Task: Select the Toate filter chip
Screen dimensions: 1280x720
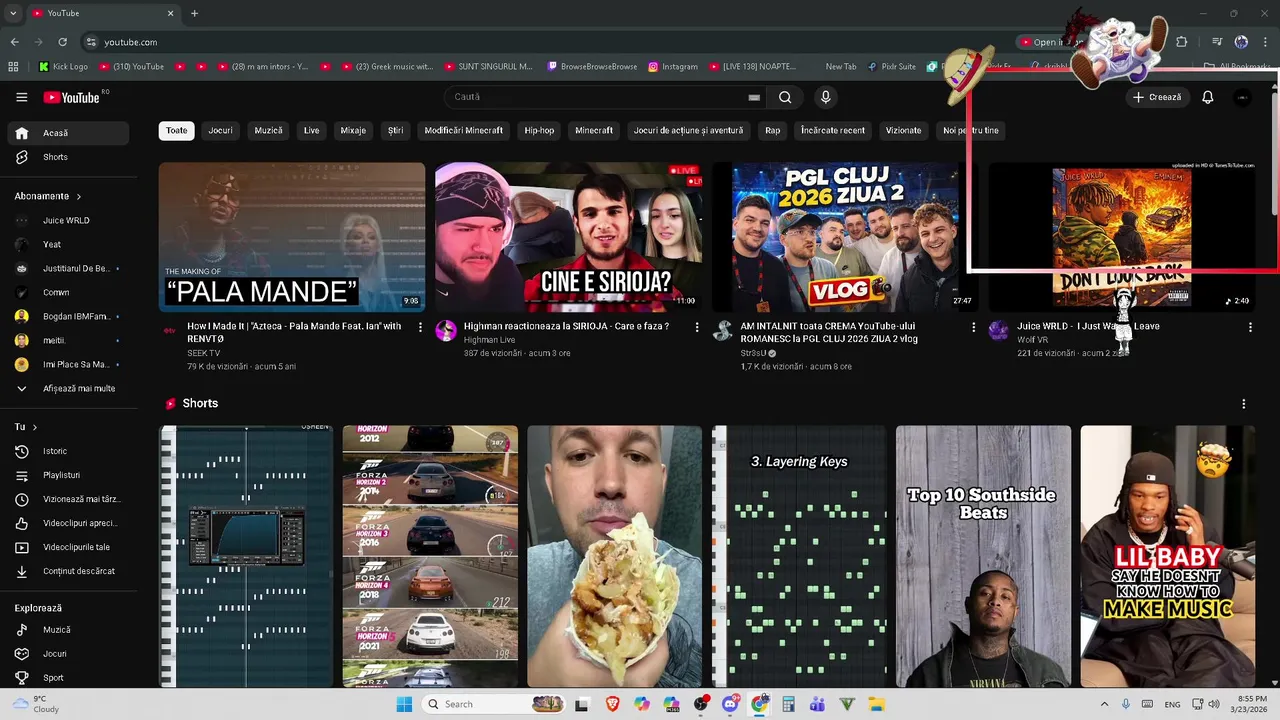Action: [x=176, y=130]
